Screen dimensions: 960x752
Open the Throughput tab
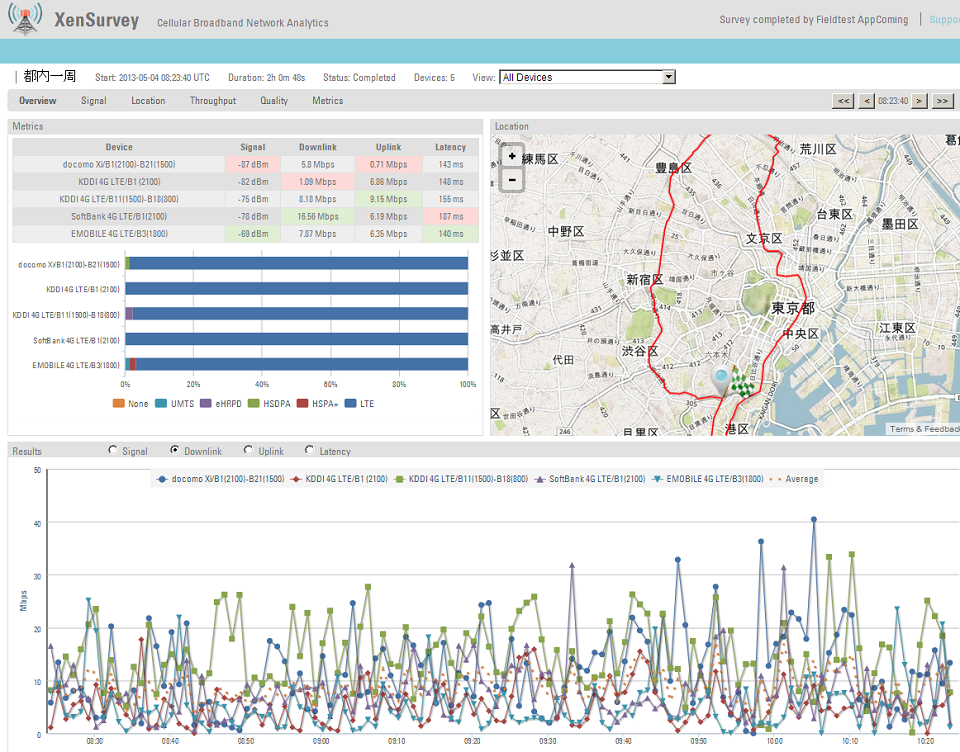(x=212, y=101)
